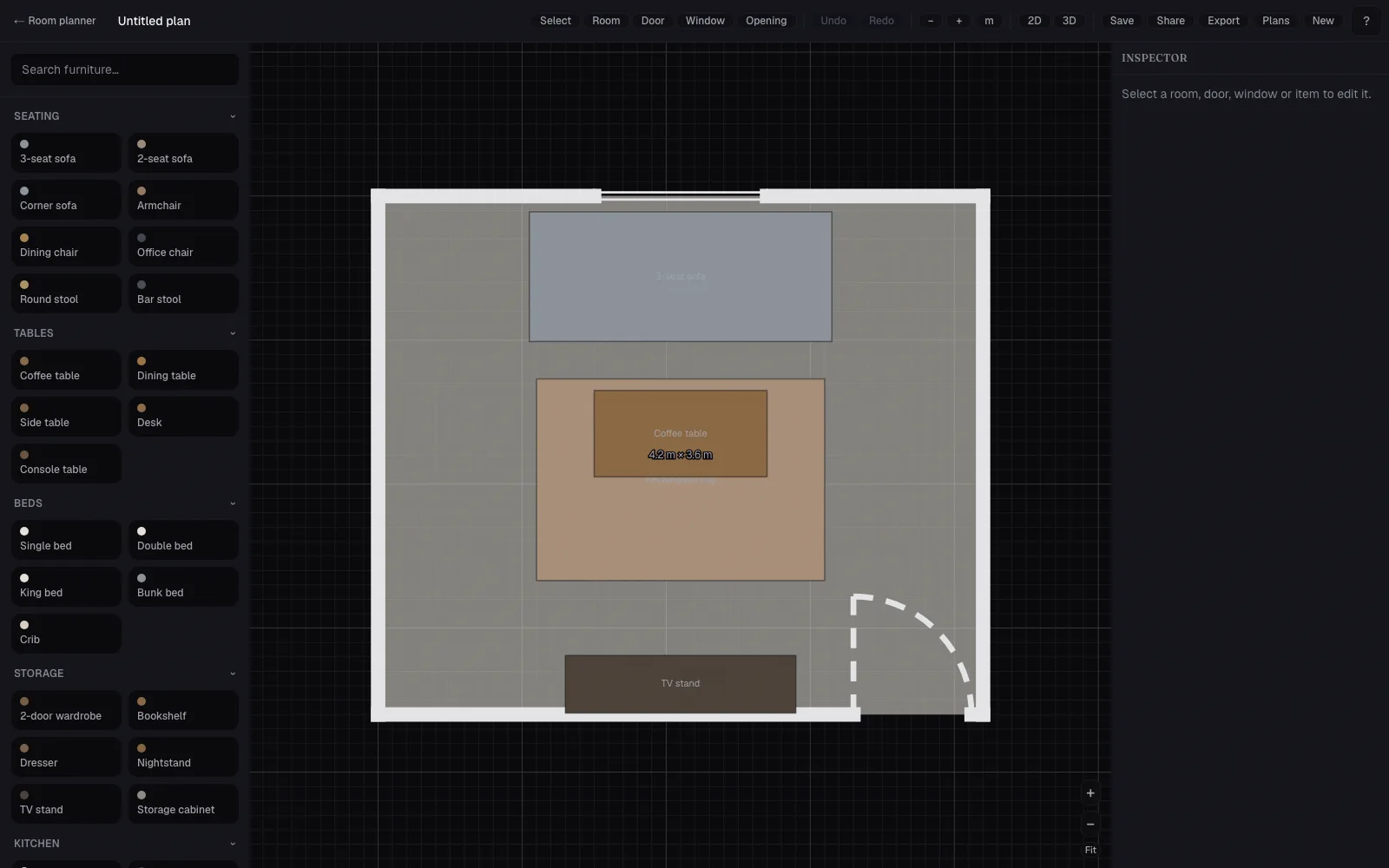Add a 2-door wardrobe
This screenshot has width=1389, height=868.
click(x=66, y=710)
